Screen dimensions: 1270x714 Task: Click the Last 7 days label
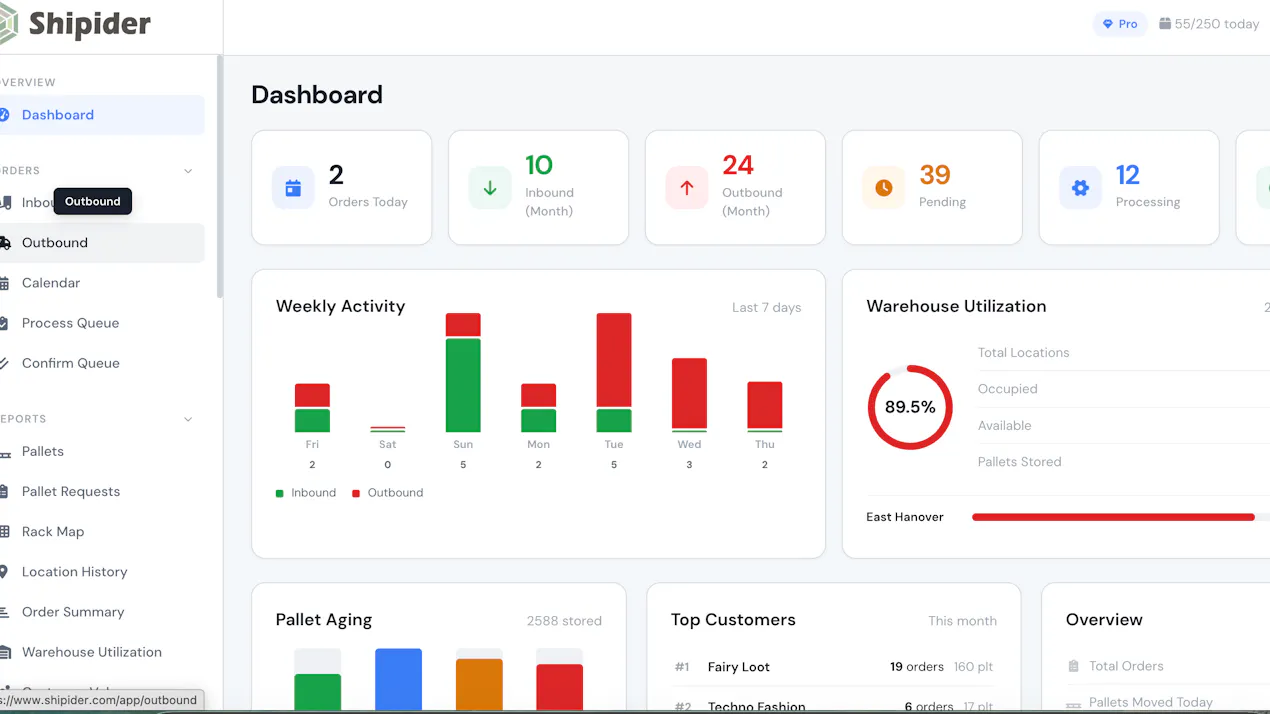tap(767, 307)
